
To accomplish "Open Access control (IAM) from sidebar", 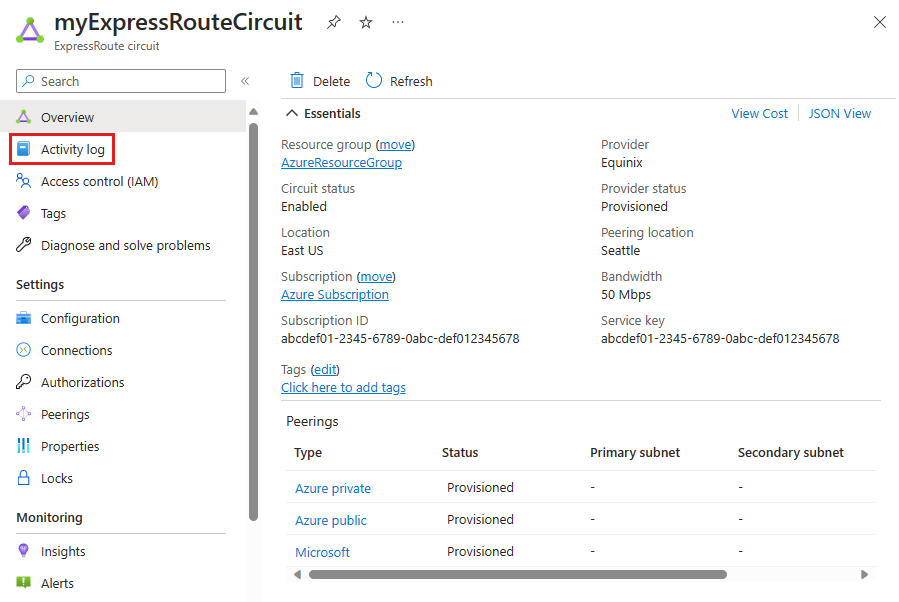I will [99, 181].
